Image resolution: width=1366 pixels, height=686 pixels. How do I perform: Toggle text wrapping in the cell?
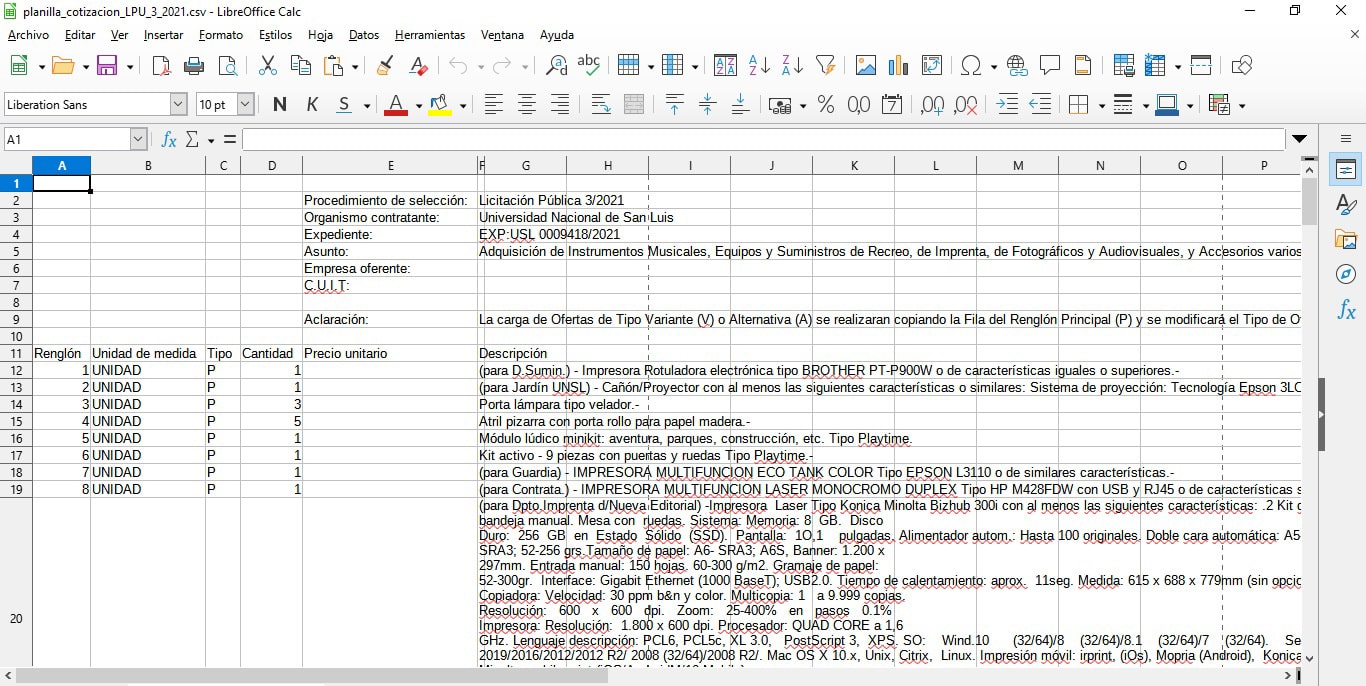tap(601, 105)
